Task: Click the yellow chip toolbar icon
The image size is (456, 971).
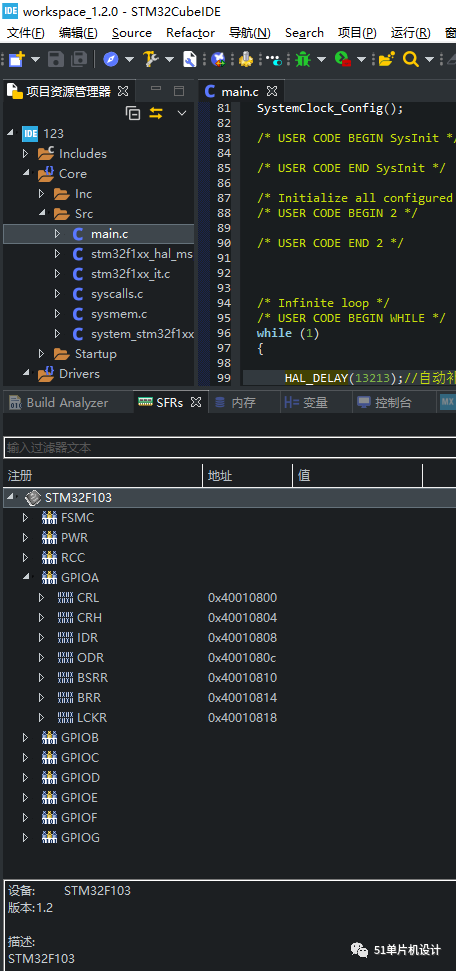Action: coord(246,59)
